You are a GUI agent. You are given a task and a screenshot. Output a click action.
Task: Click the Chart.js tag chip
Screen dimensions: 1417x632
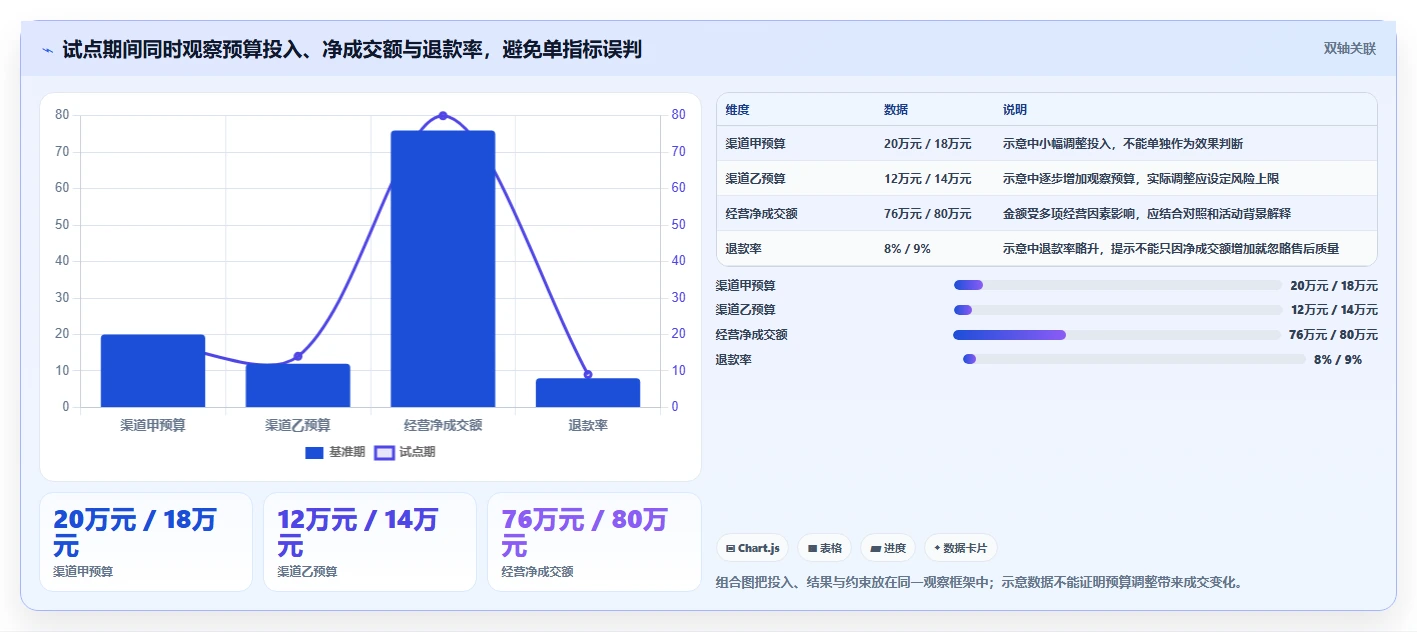point(753,548)
